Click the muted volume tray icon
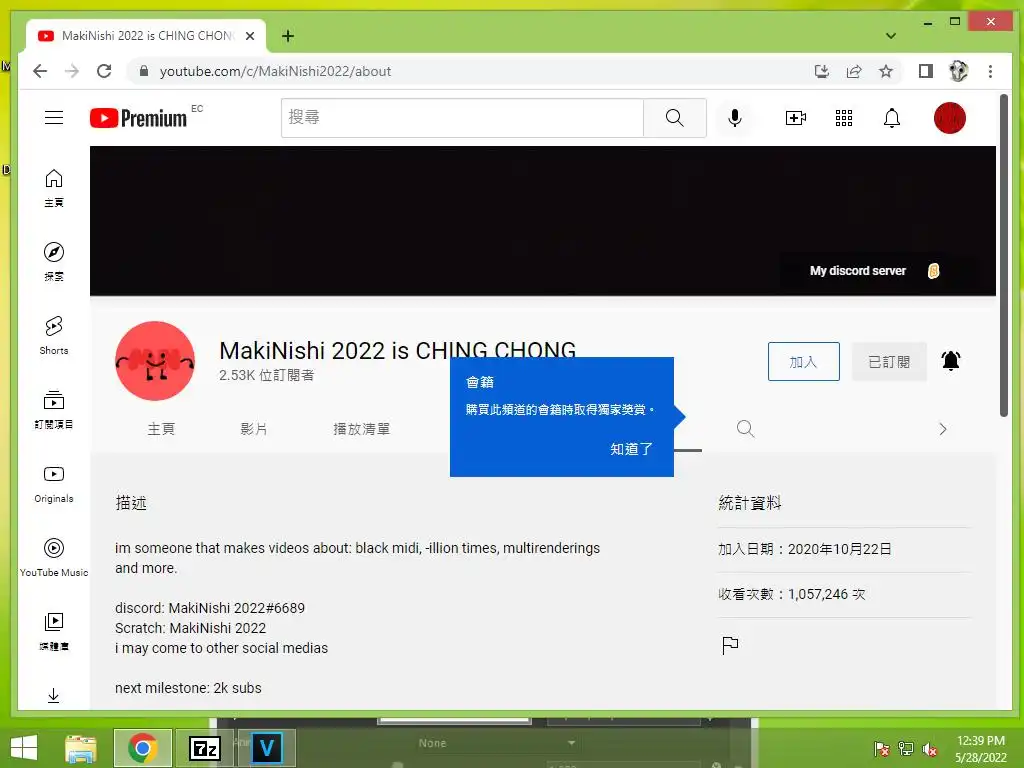The width and height of the screenshot is (1024, 768). coord(930,749)
